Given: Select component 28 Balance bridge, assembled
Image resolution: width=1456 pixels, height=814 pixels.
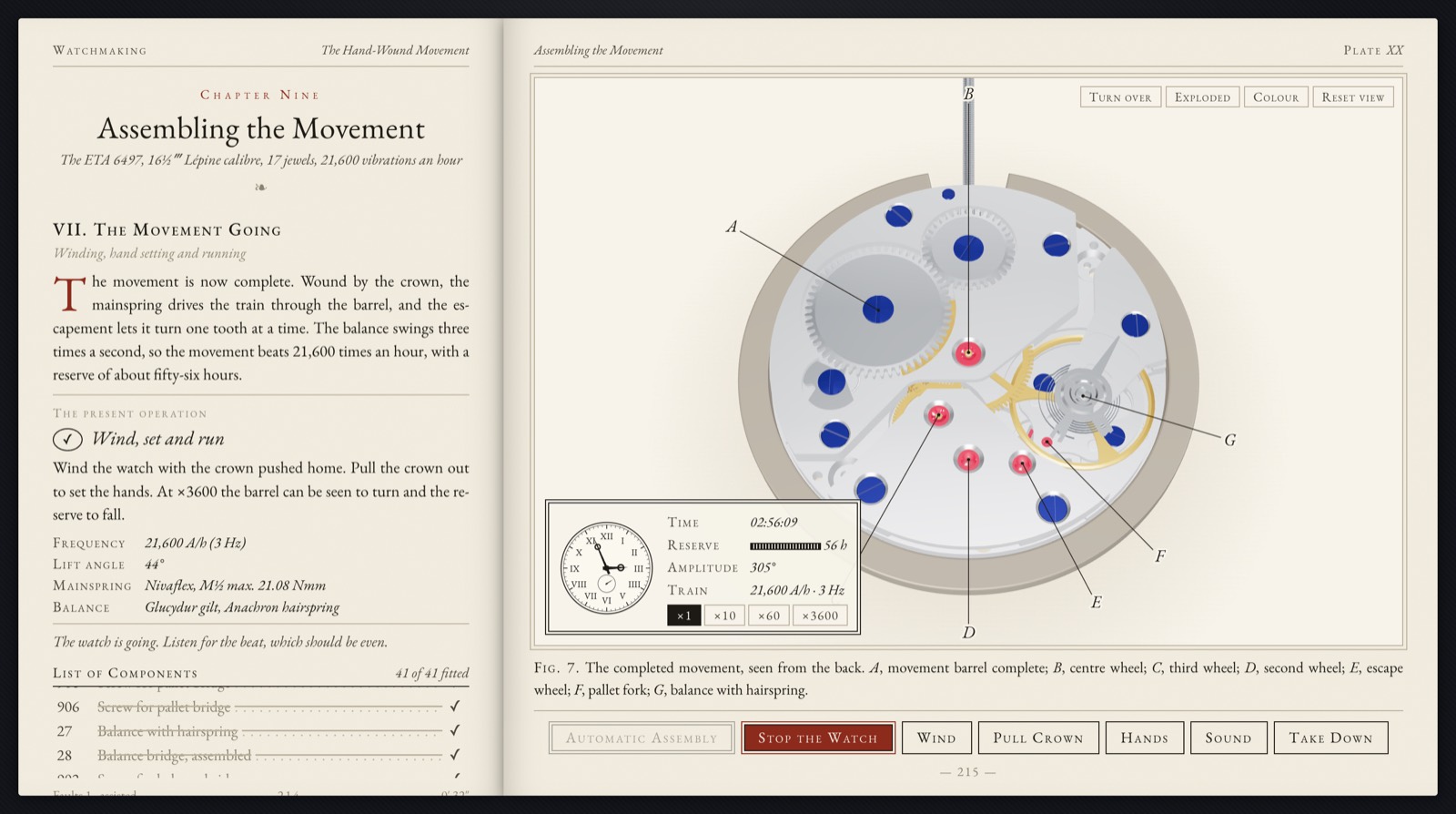Looking at the screenshot, I should (x=258, y=755).
